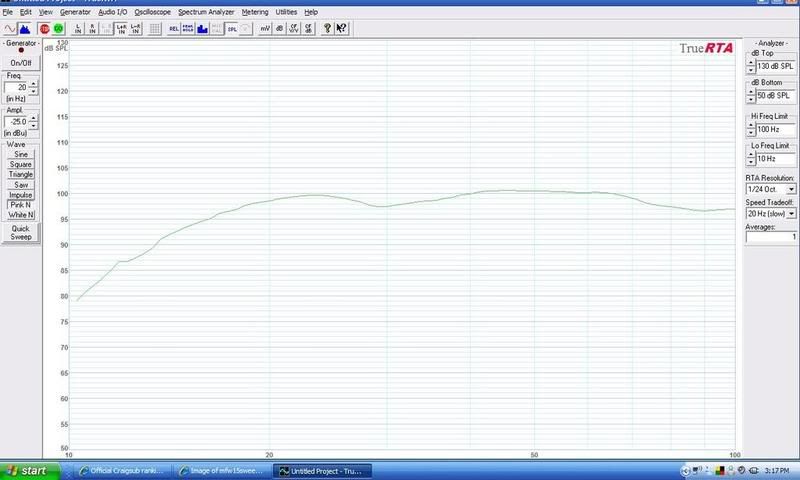Click the SPL toolbar icon
This screenshot has height=480, width=800.
(232, 29)
